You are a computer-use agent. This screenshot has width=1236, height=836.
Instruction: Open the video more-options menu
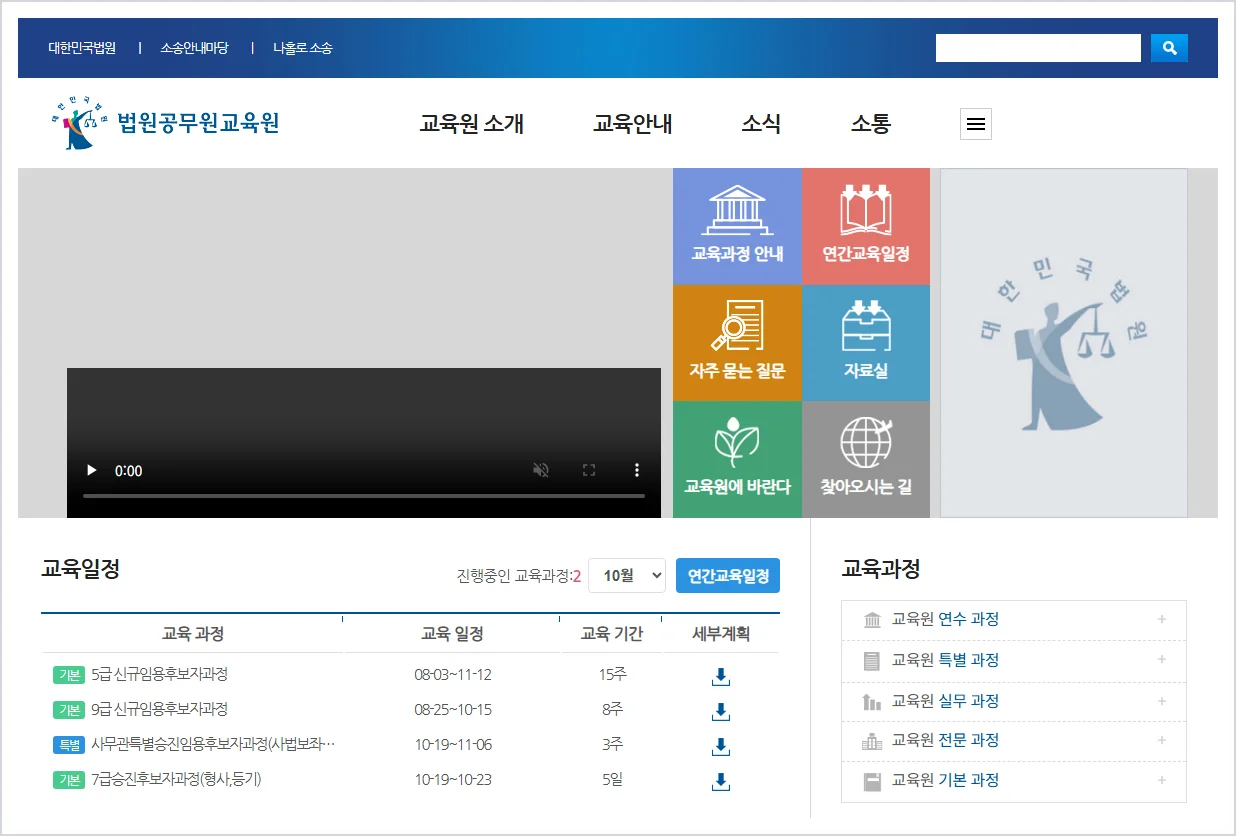point(637,470)
